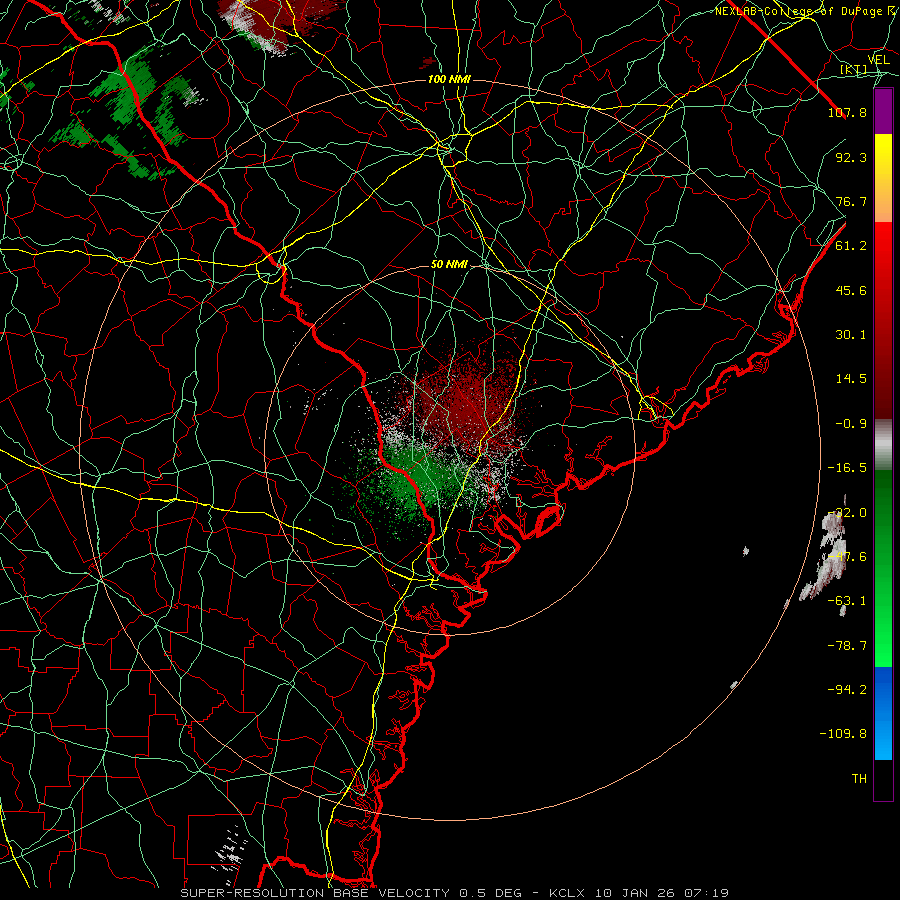
Task: Click the [KT] units label
Action: (854, 70)
